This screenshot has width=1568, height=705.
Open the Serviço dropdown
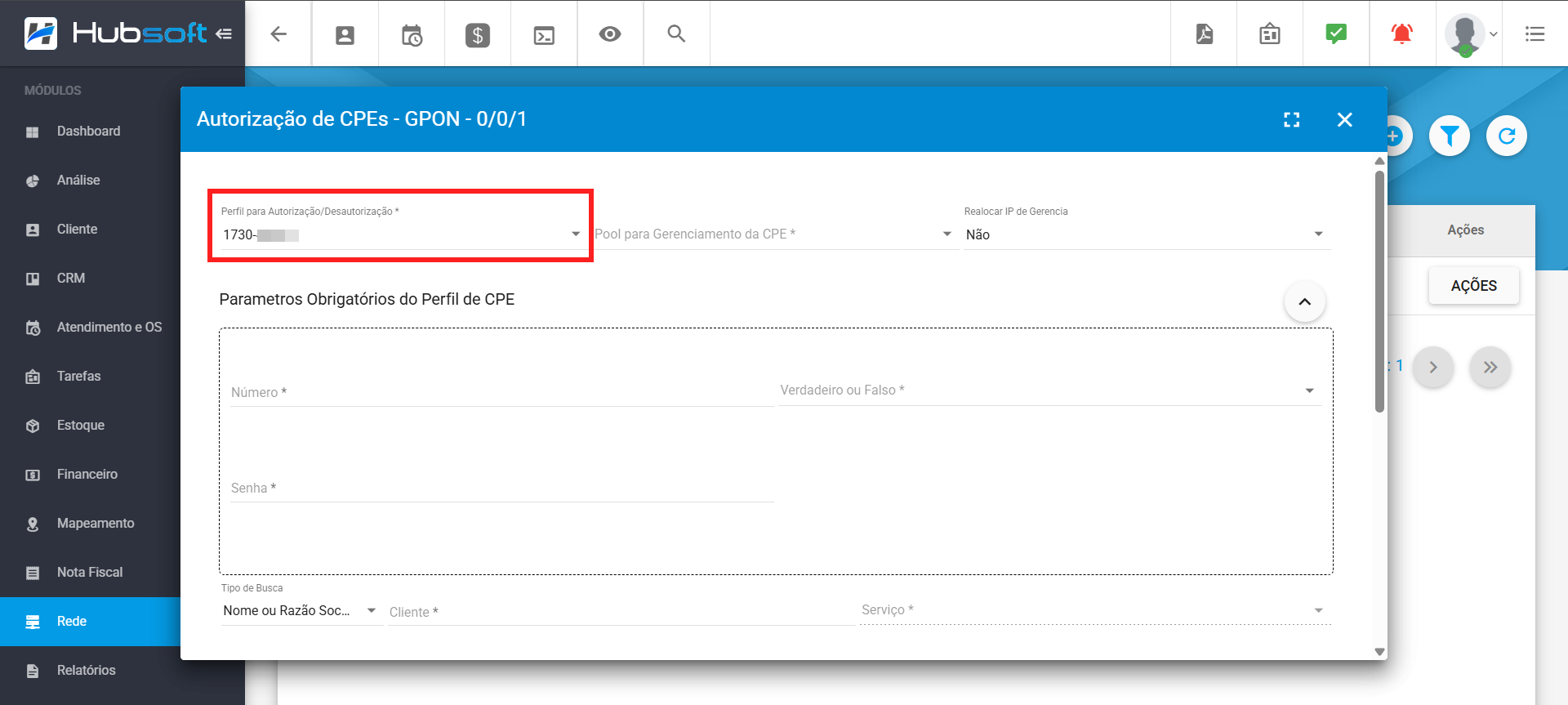[x=1095, y=610]
